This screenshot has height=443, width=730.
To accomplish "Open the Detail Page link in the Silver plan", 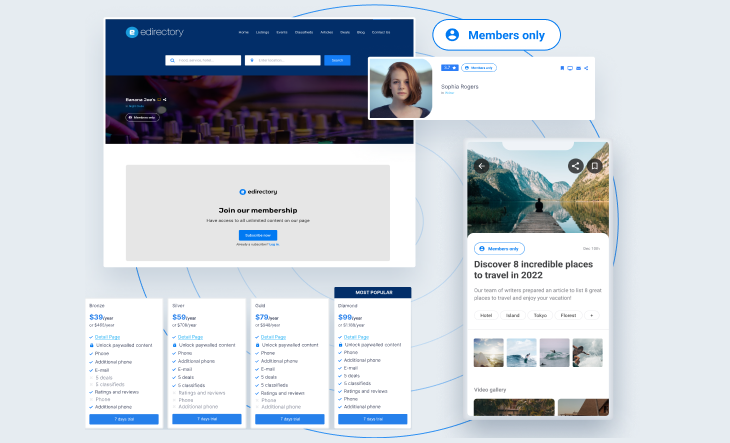I will tap(190, 337).
